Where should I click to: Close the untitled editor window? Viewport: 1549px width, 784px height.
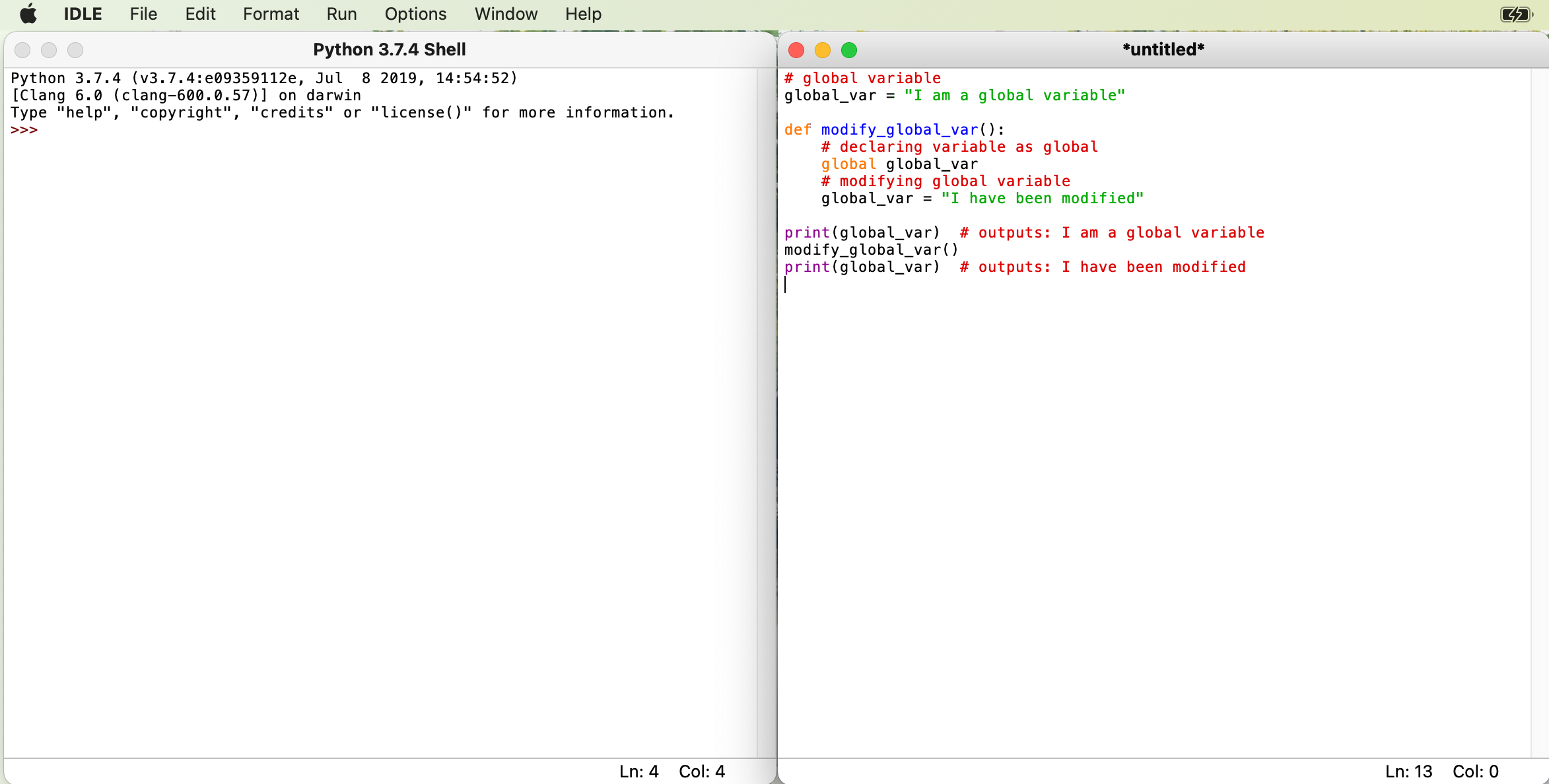[x=796, y=50]
